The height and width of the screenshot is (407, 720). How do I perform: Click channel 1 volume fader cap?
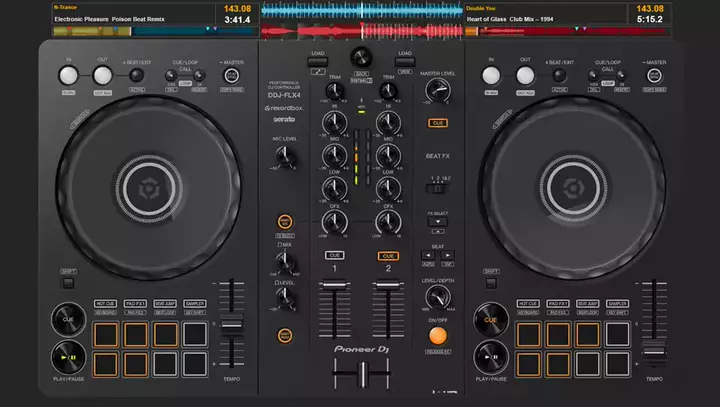[335, 286]
